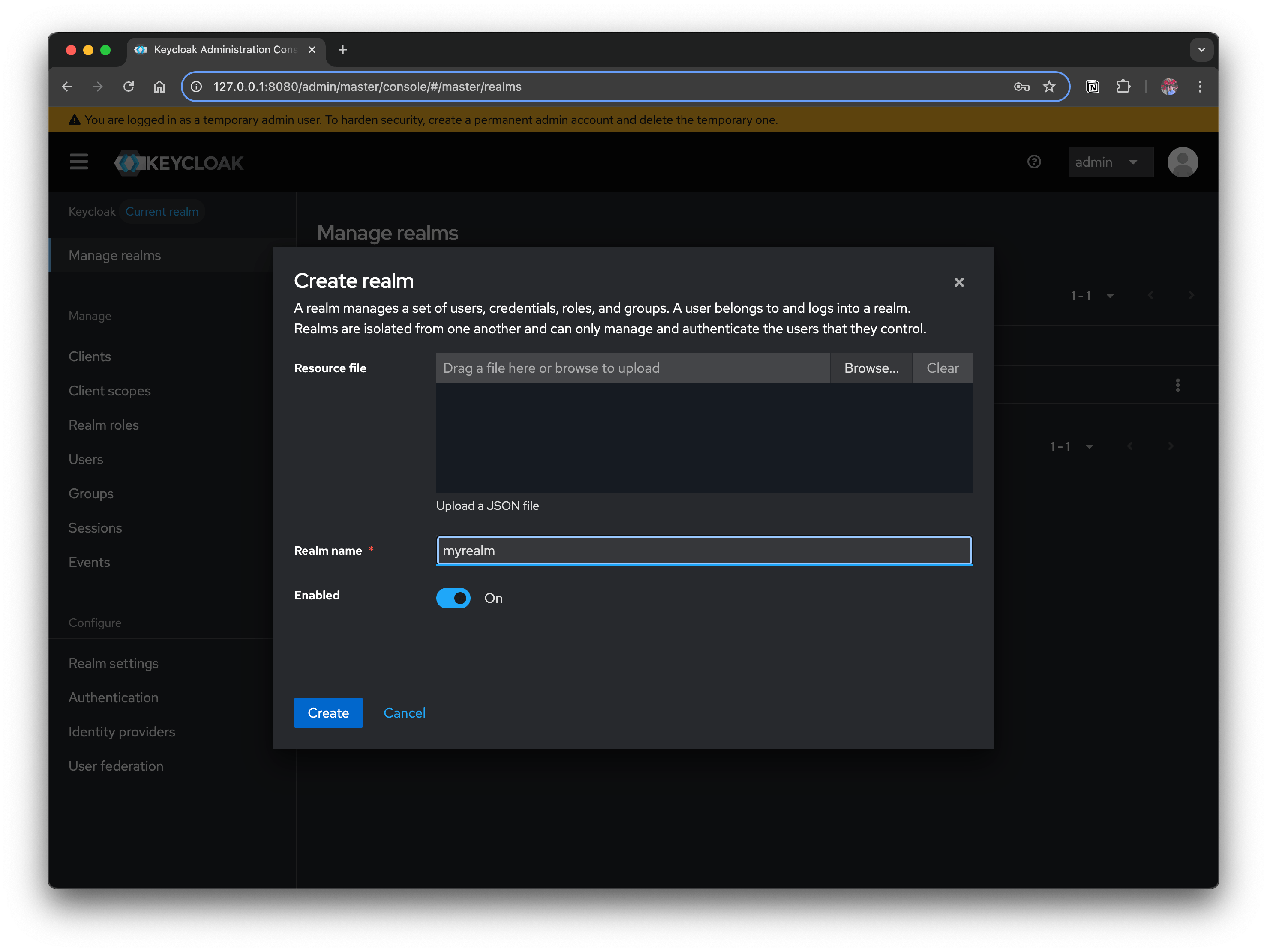Click Browse... to upload a file

tap(871, 368)
